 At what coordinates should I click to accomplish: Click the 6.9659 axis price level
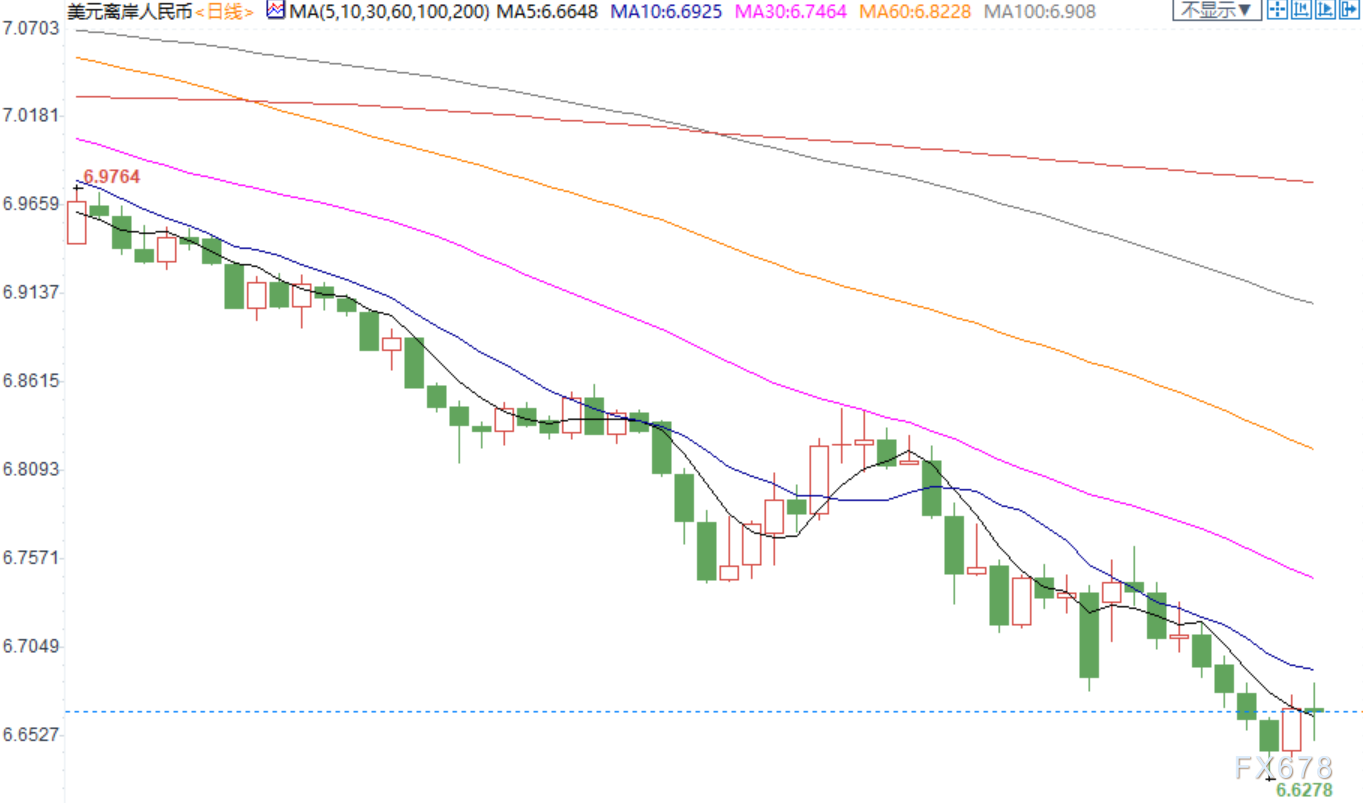click(x=31, y=204)
